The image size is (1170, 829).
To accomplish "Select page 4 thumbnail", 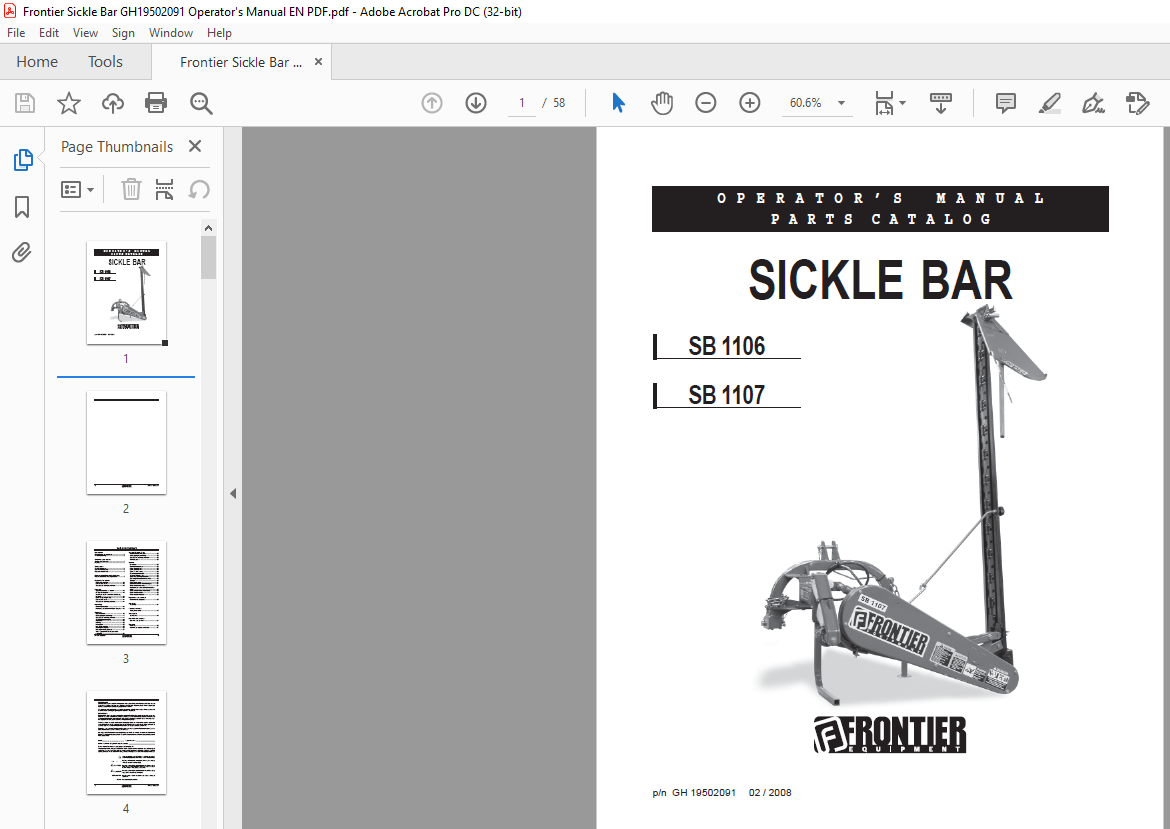I will [x=126, y=742].
